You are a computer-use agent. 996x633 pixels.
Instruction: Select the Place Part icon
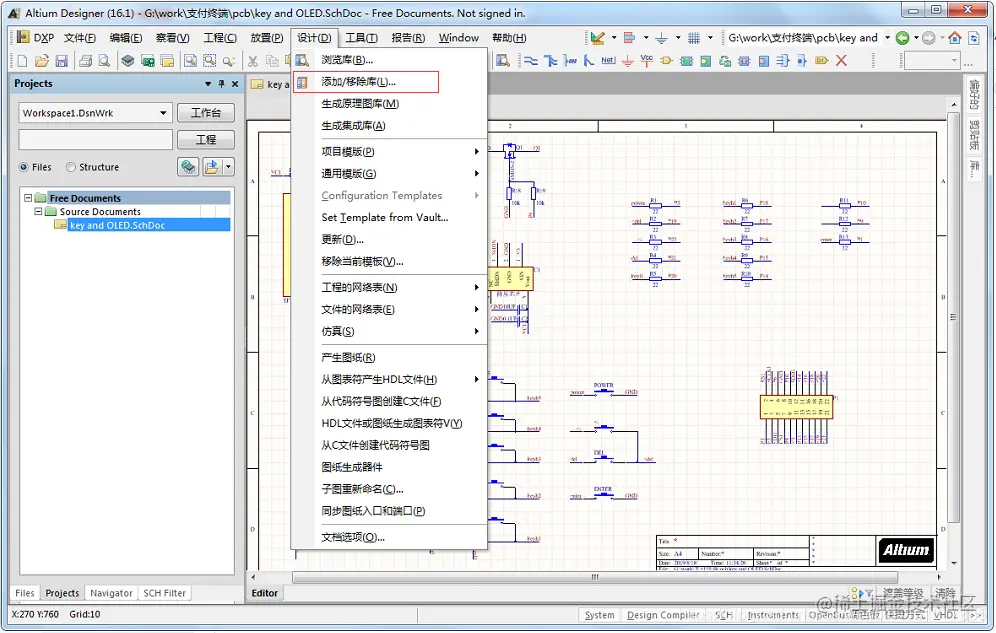pyautogui.click(x=666, y=61)
